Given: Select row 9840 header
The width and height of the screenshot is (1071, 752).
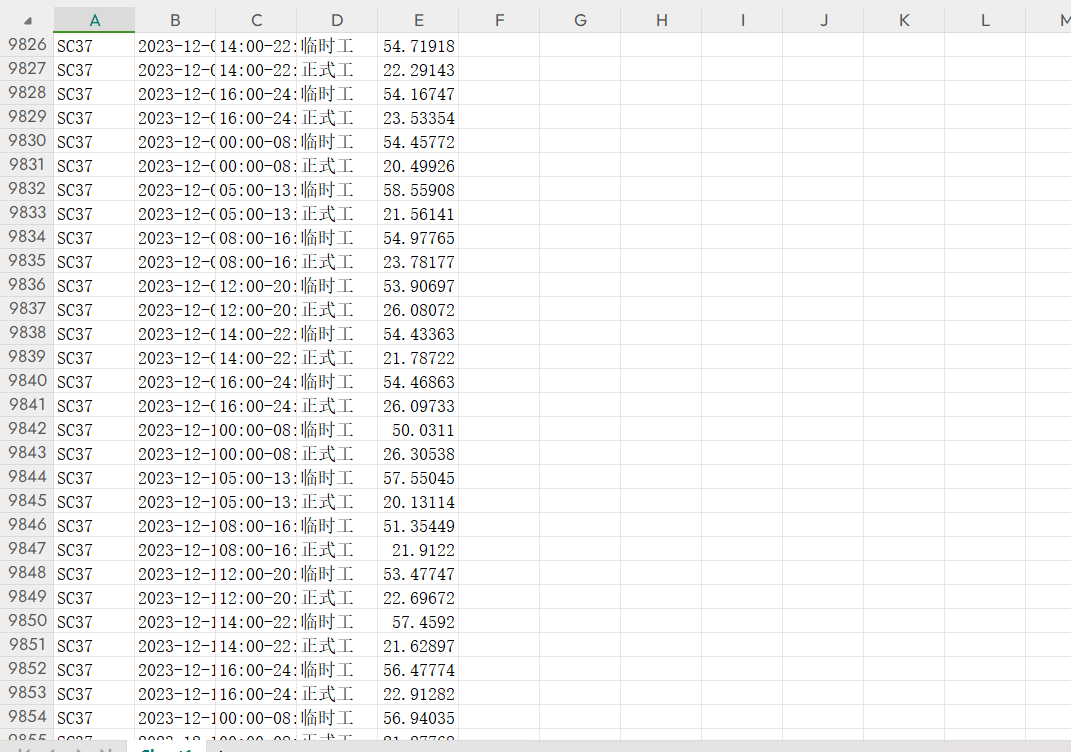Looking at the screenshot, I should pyautogui.click(x=27, y=381).
